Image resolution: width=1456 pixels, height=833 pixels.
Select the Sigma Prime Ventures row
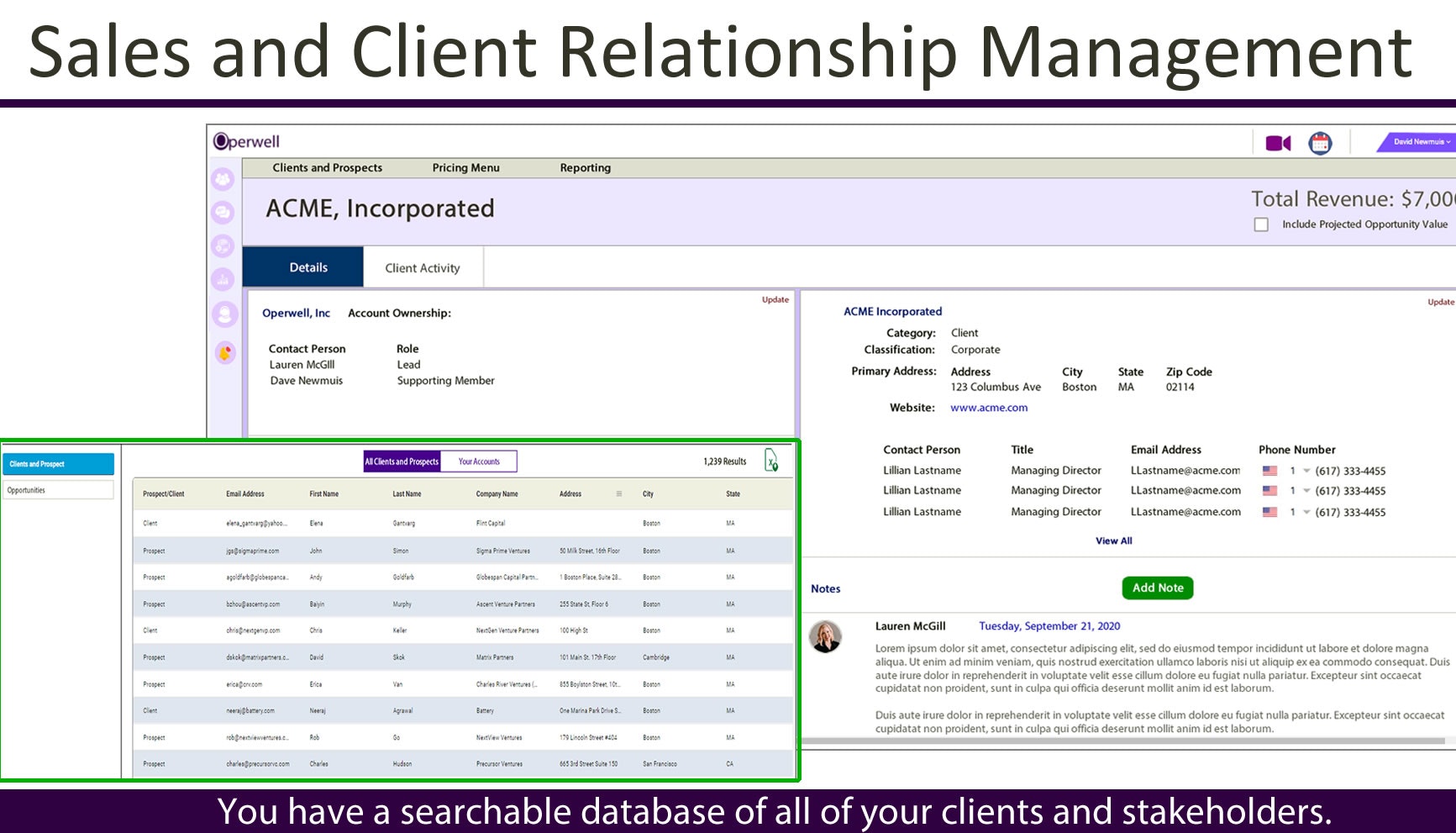coord(463,551)
